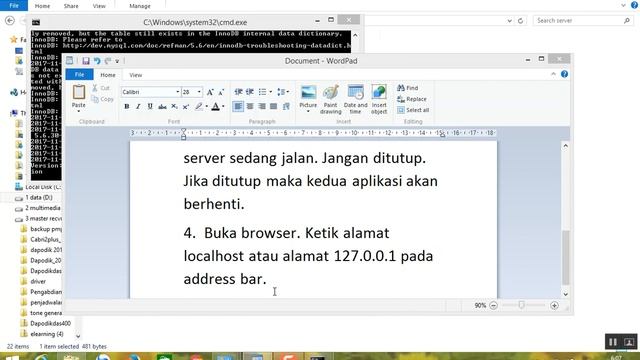Click the WordPad application menu icon
This screenshot has height=360, width=640.
[70, 61]
